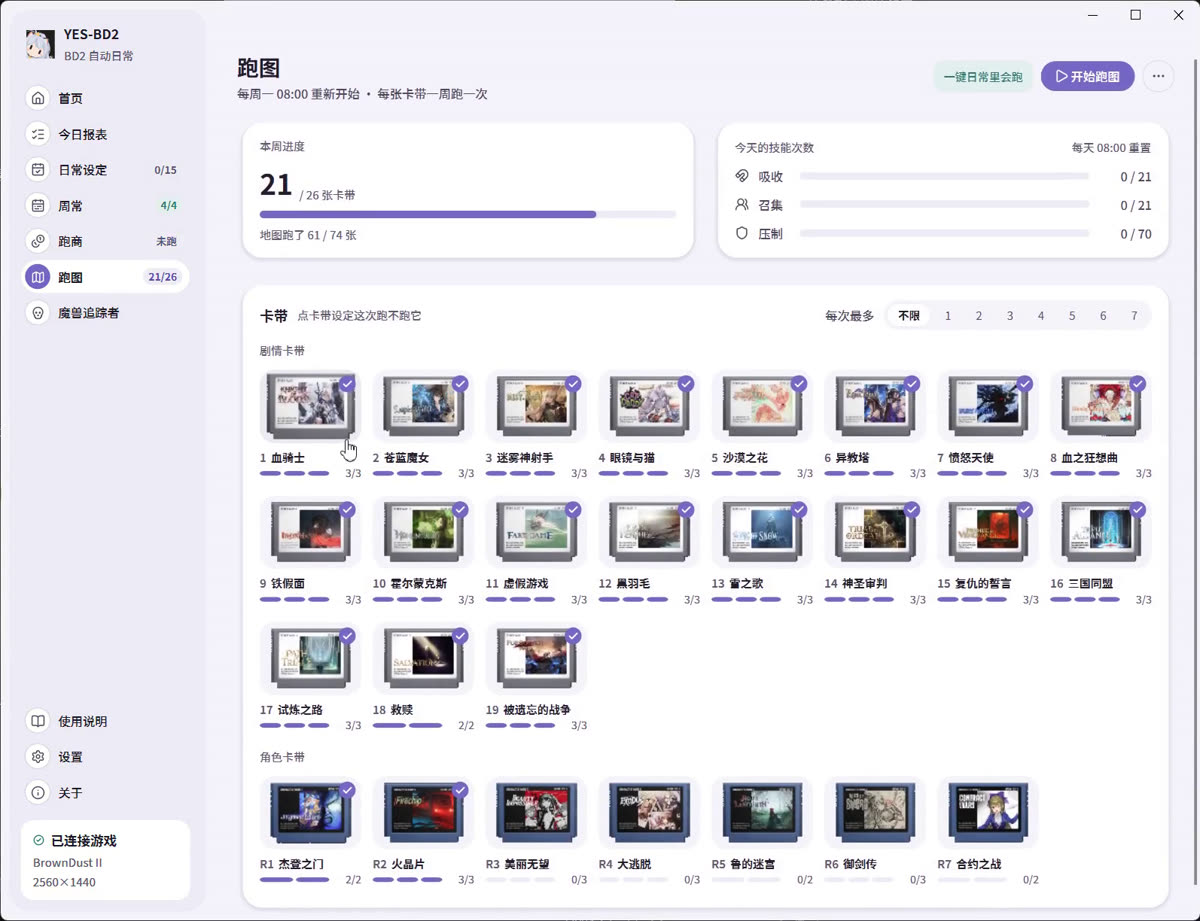Set max per run to 1
The image size is (1200, 921).
948,316
